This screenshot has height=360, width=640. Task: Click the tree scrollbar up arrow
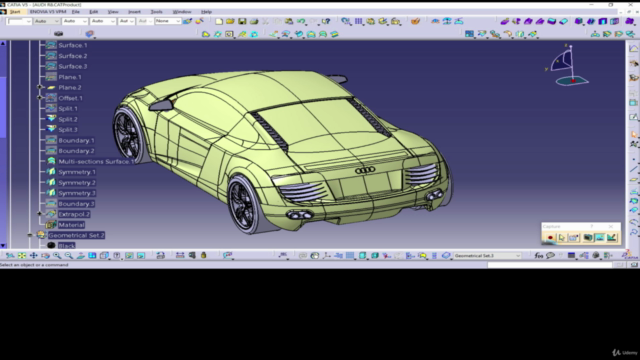(3, 43)
